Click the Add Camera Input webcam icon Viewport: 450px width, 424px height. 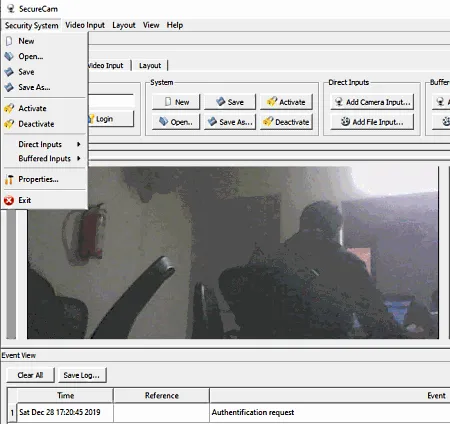[339, 102]
